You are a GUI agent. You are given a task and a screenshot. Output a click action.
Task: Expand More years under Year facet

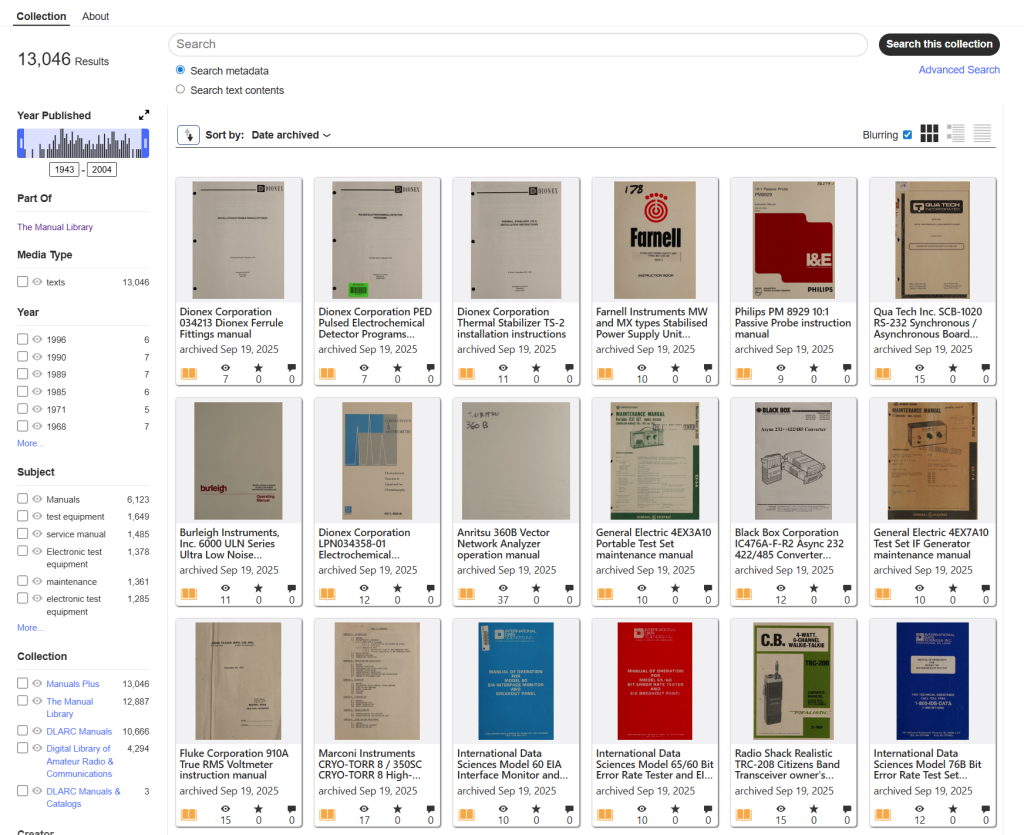coord(30,443)
